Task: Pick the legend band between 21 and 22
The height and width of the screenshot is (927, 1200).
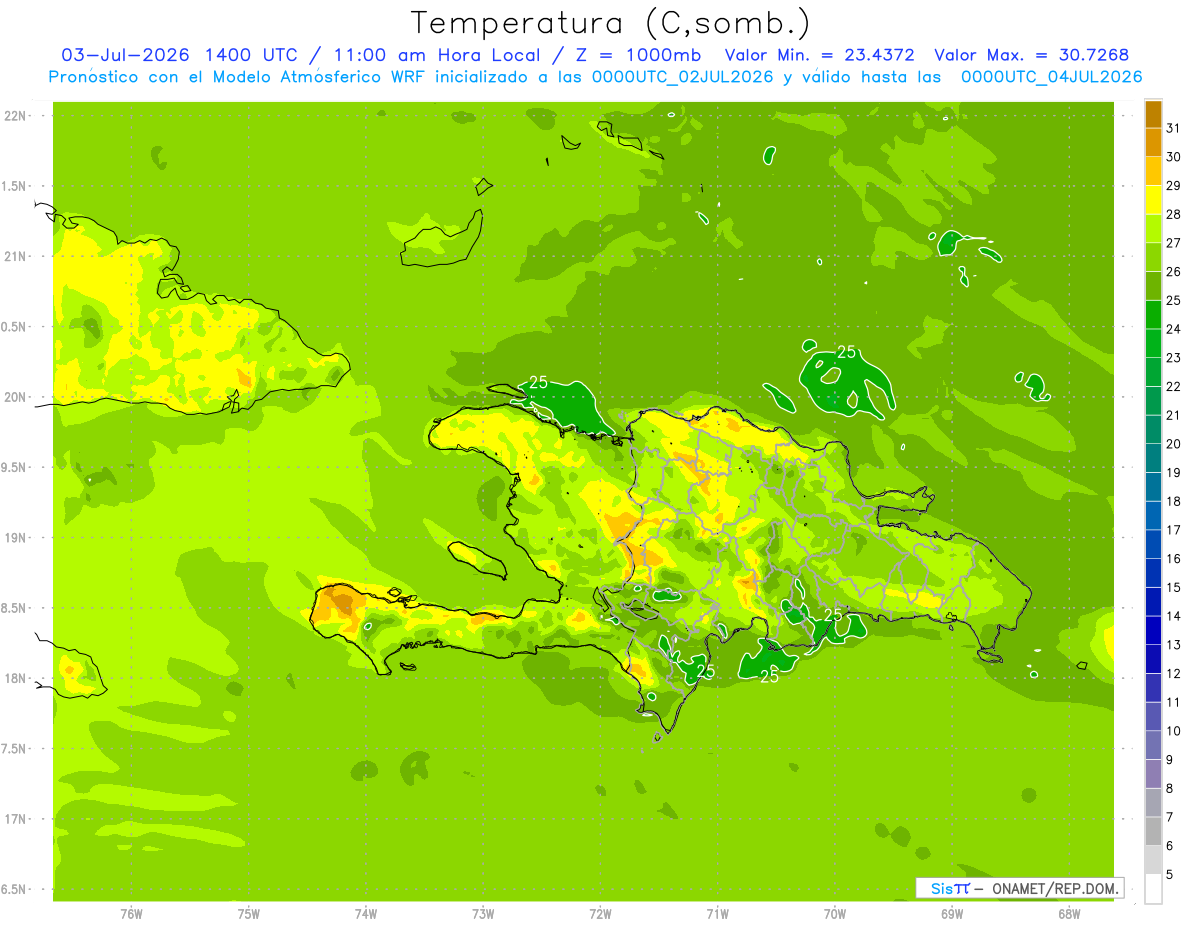Action: coord(1153,401)
